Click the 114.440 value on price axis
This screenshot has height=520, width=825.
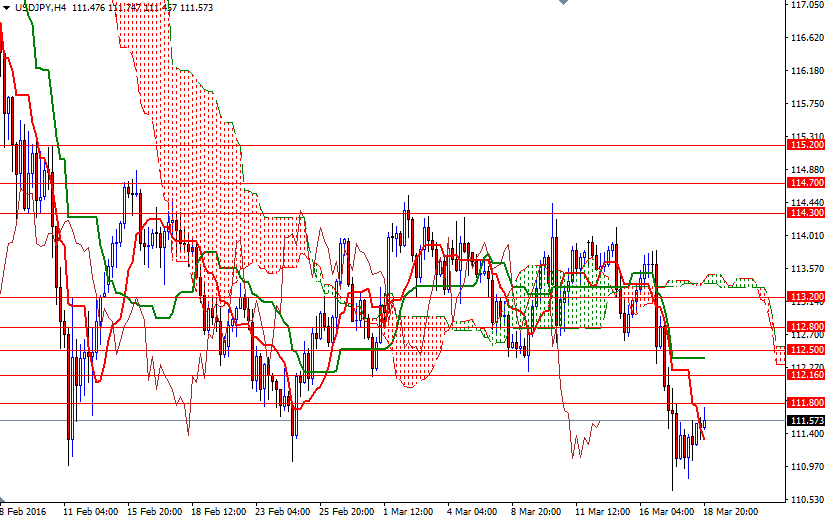click(807, 203)
